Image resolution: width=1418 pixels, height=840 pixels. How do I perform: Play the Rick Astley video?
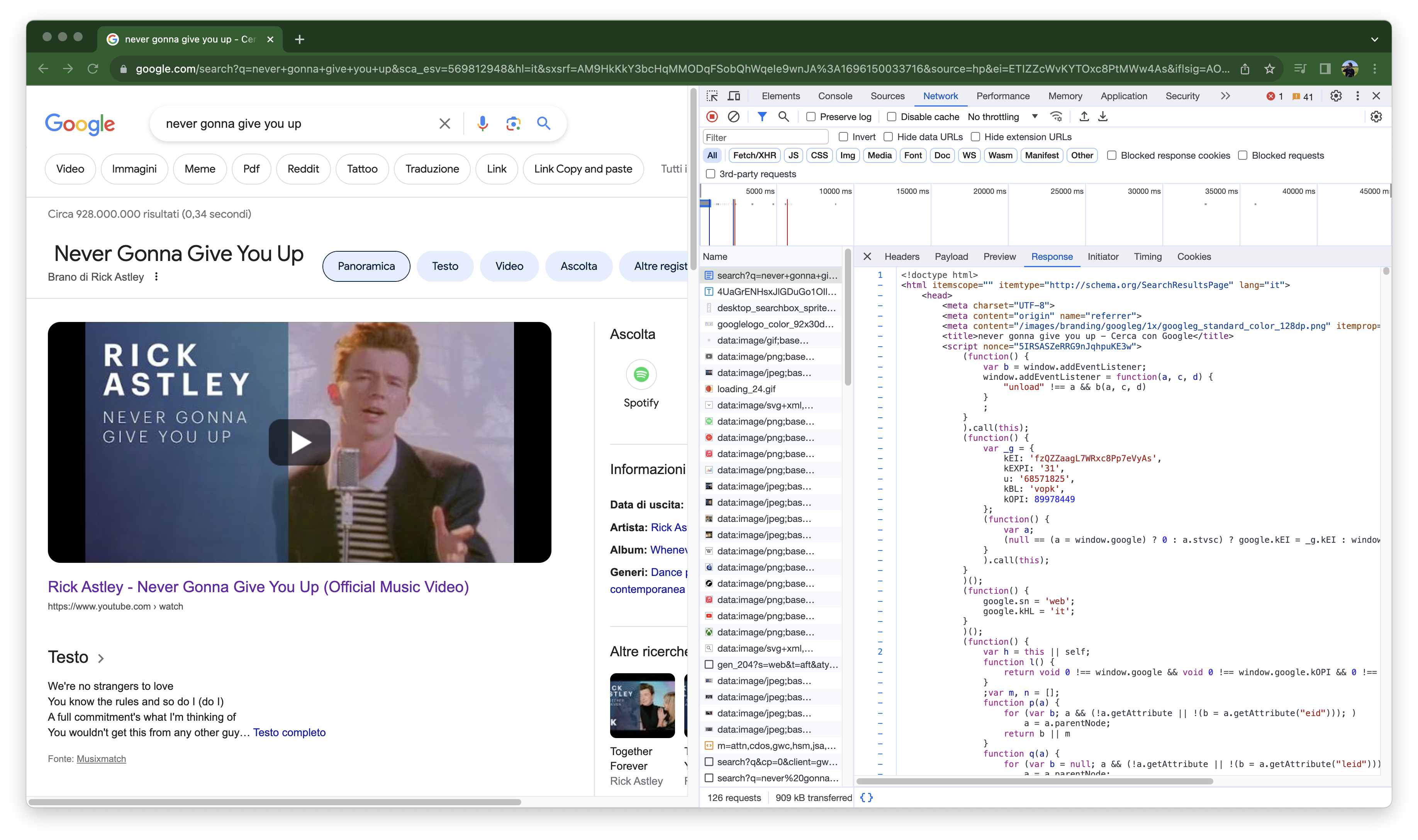point(299,442)
